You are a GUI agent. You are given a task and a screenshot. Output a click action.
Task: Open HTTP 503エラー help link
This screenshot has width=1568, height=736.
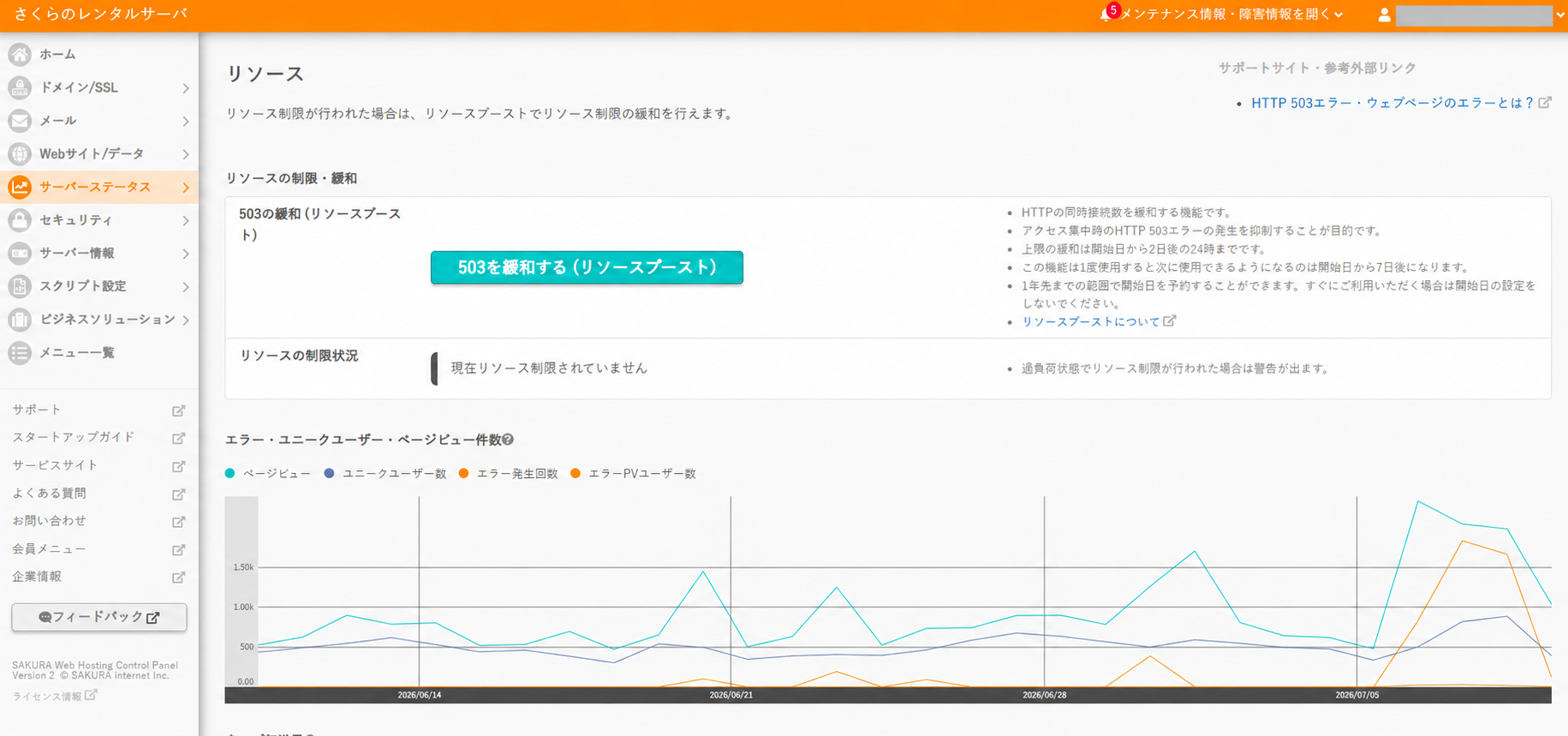(1392, 103)
